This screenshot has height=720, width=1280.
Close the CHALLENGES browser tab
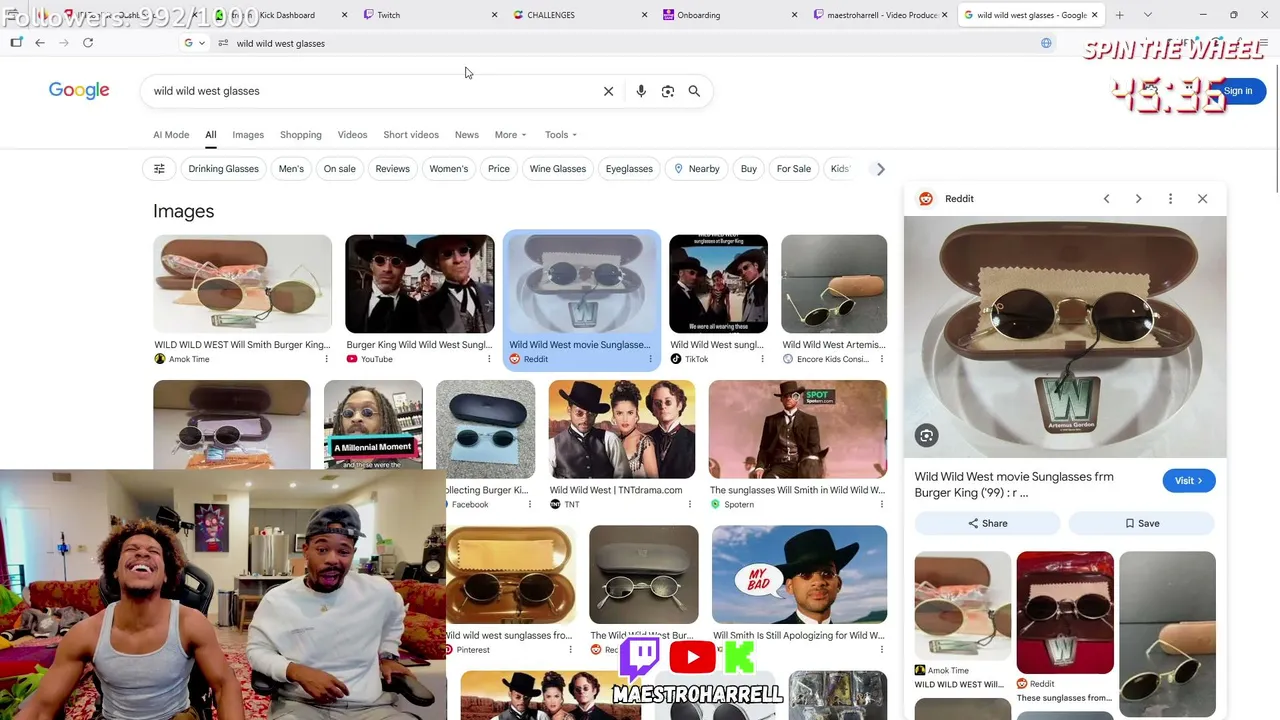[x=644, y=15]
